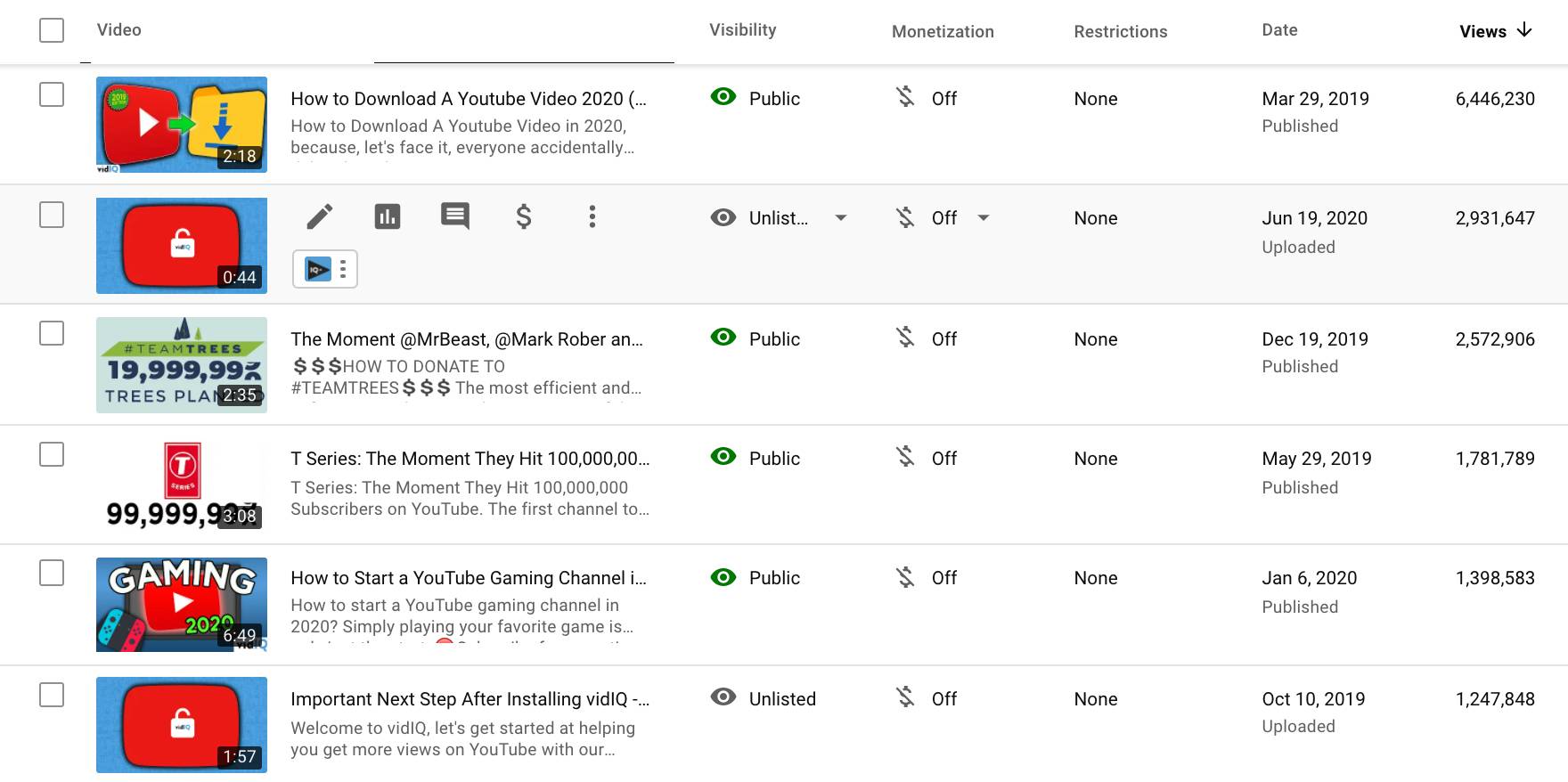1568x782 pixels.
Task: Open analytics bar chart icon
Action: click(x=388, y=216)
